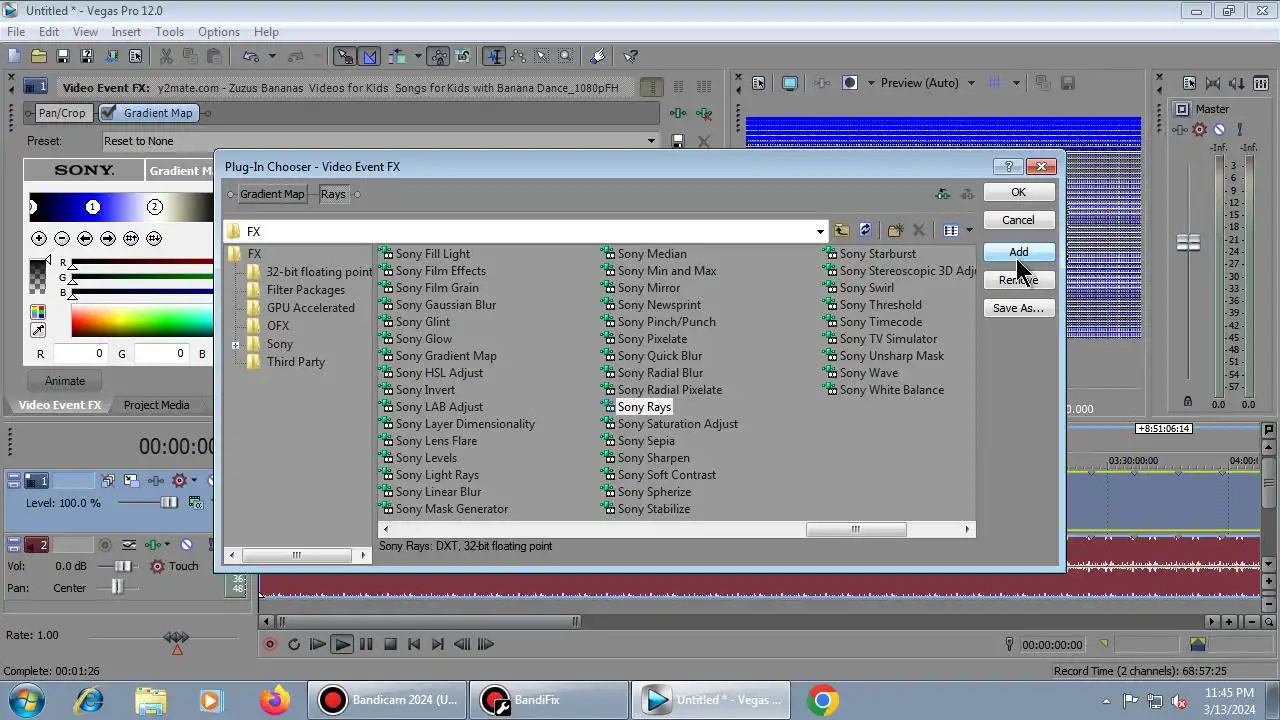Open the FX folder path dropdown

click(x=820, y=231)
